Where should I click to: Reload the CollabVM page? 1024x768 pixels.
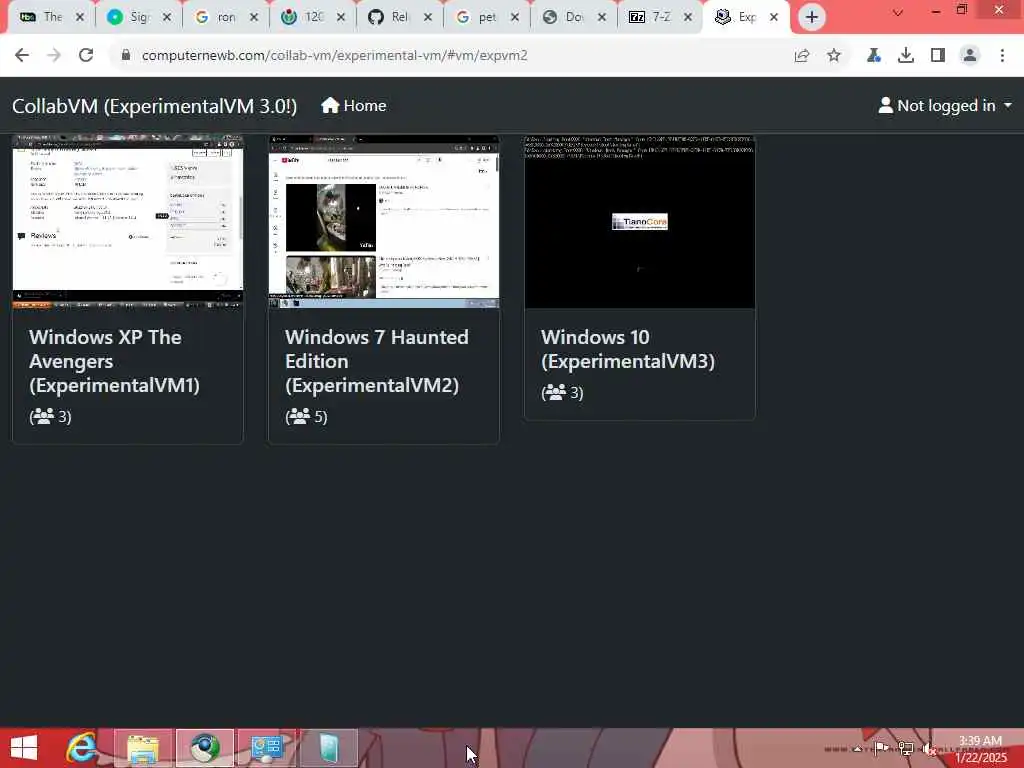[x=86, y=56]
